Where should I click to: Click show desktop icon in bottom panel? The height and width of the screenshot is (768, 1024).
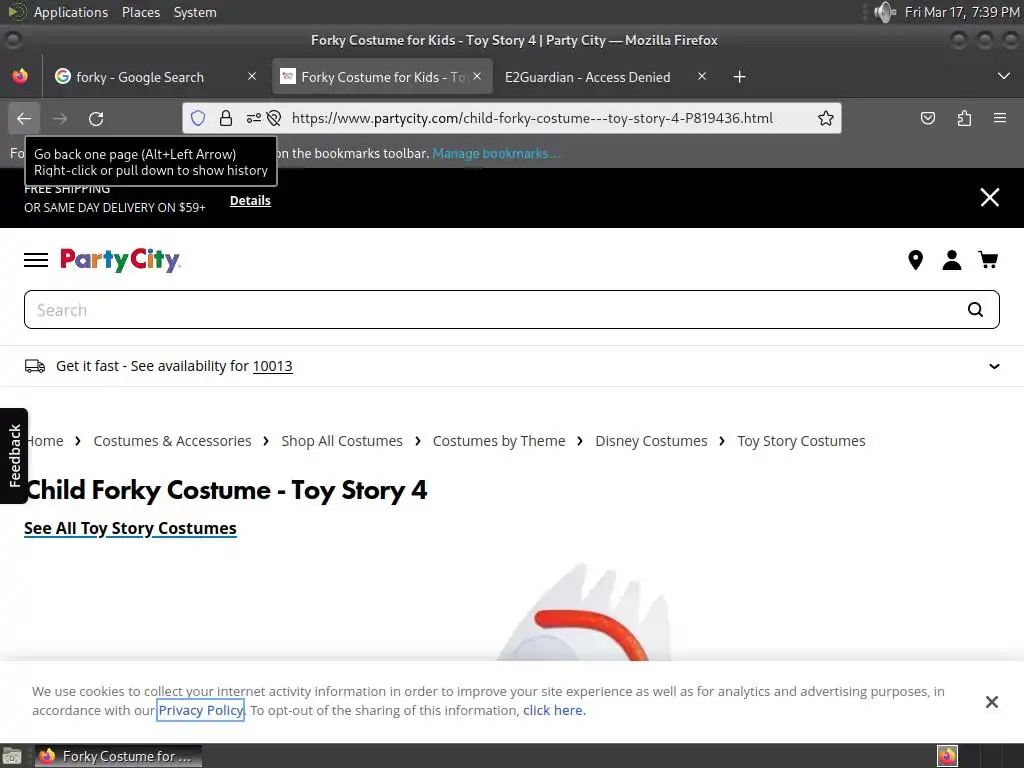tap(12, 756)
